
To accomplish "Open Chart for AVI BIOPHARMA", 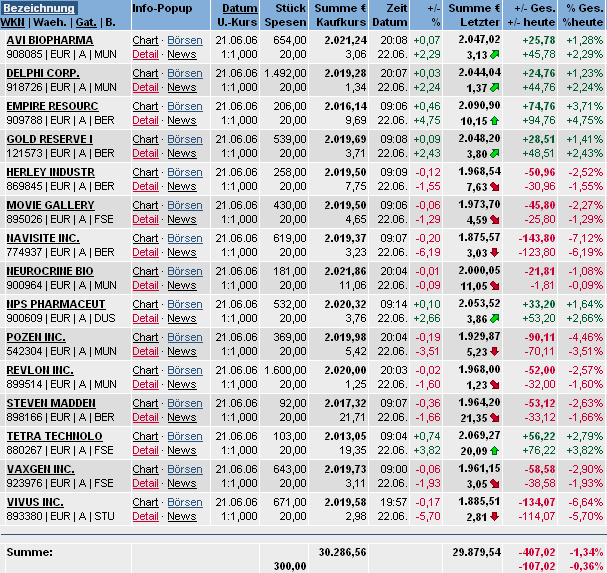I will [145, 40].
